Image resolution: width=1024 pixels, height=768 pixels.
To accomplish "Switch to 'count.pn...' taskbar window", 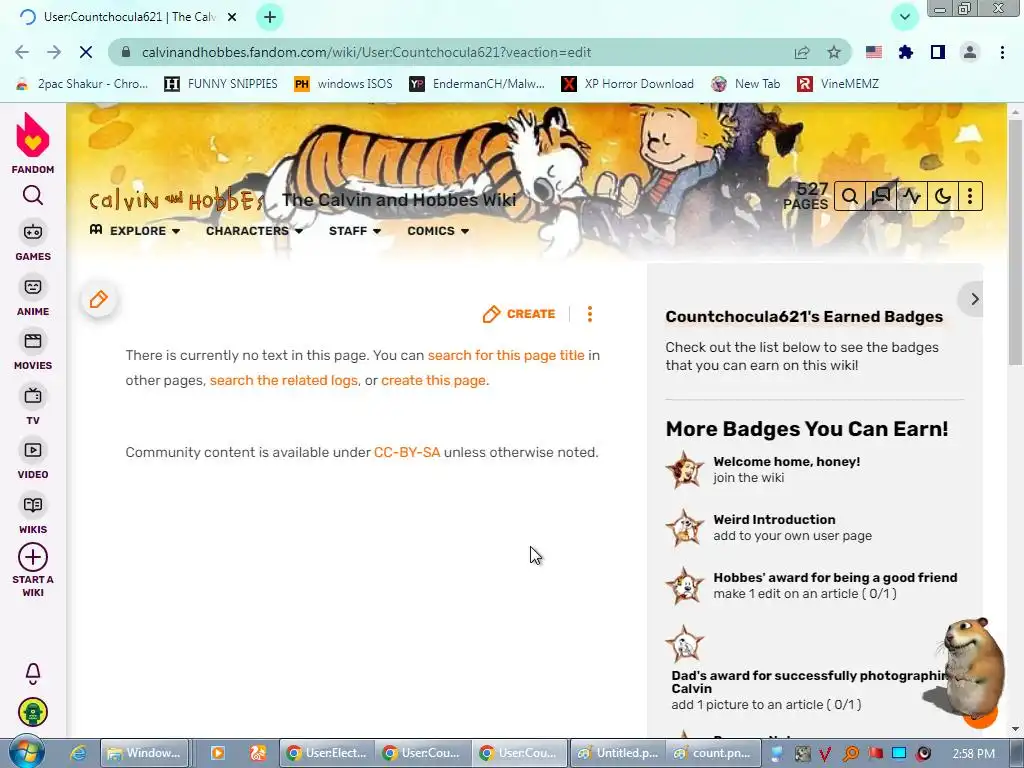I will [713, 753].
